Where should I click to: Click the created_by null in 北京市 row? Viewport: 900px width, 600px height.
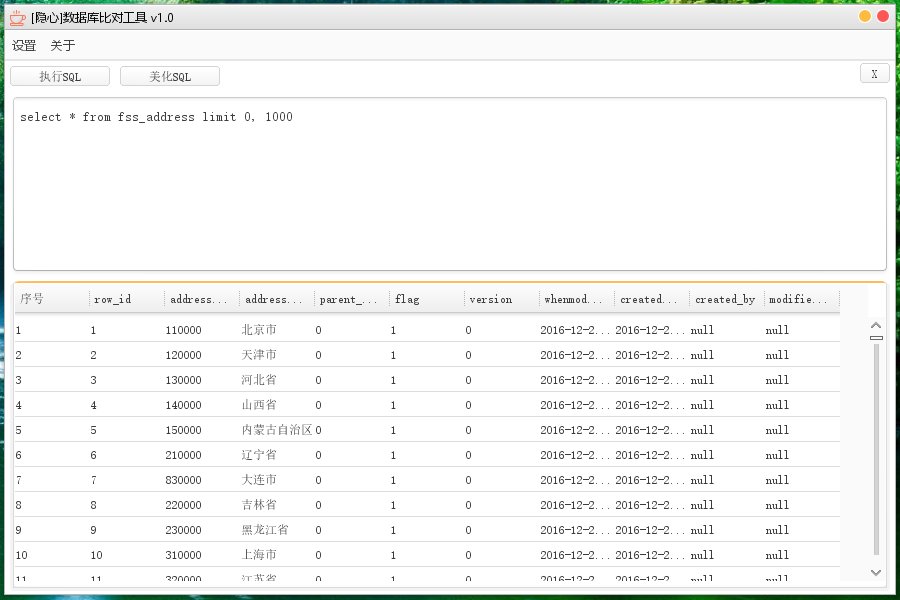(702, 330)
